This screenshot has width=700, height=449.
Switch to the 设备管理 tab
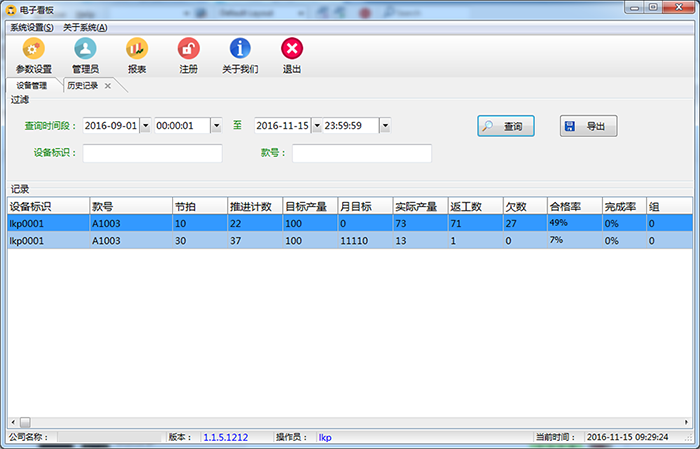31,86
